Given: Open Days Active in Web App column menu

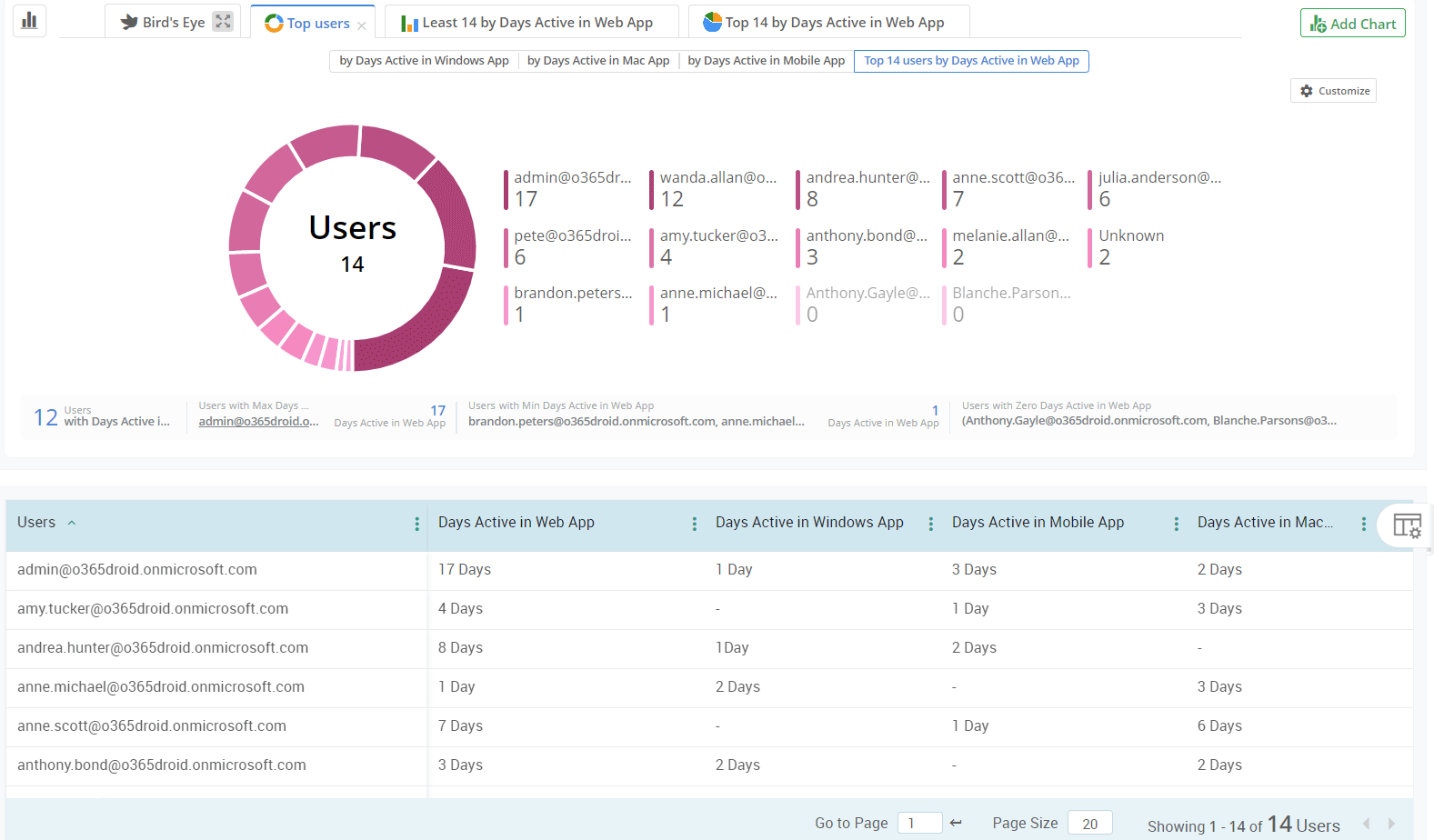Looking at the screenshot, I should click(694, 524).
